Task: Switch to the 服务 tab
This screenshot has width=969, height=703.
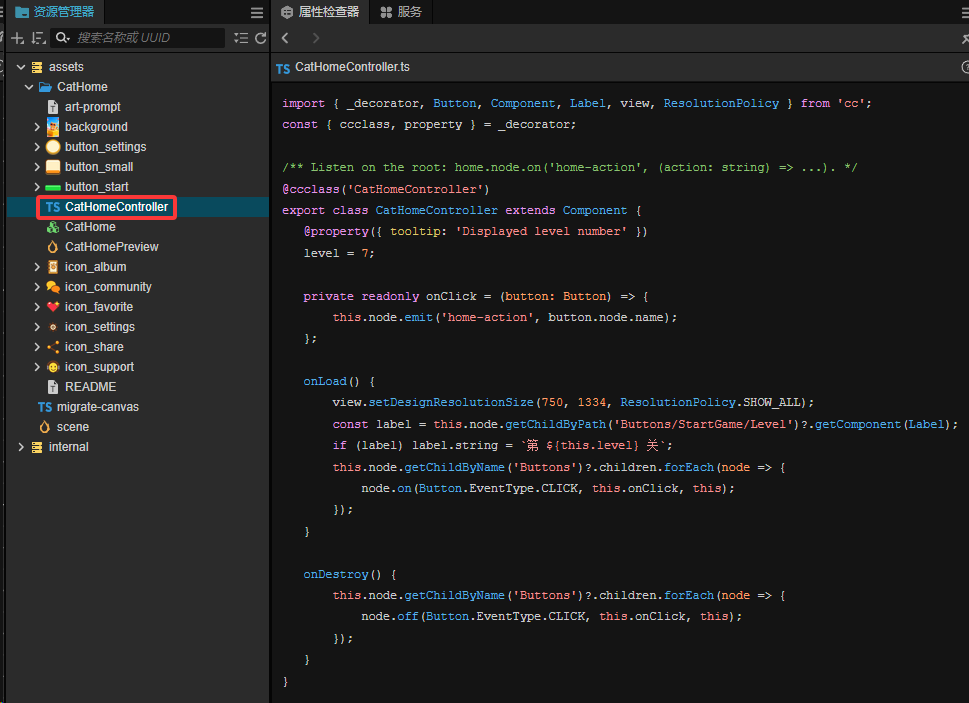Action: 401,12
